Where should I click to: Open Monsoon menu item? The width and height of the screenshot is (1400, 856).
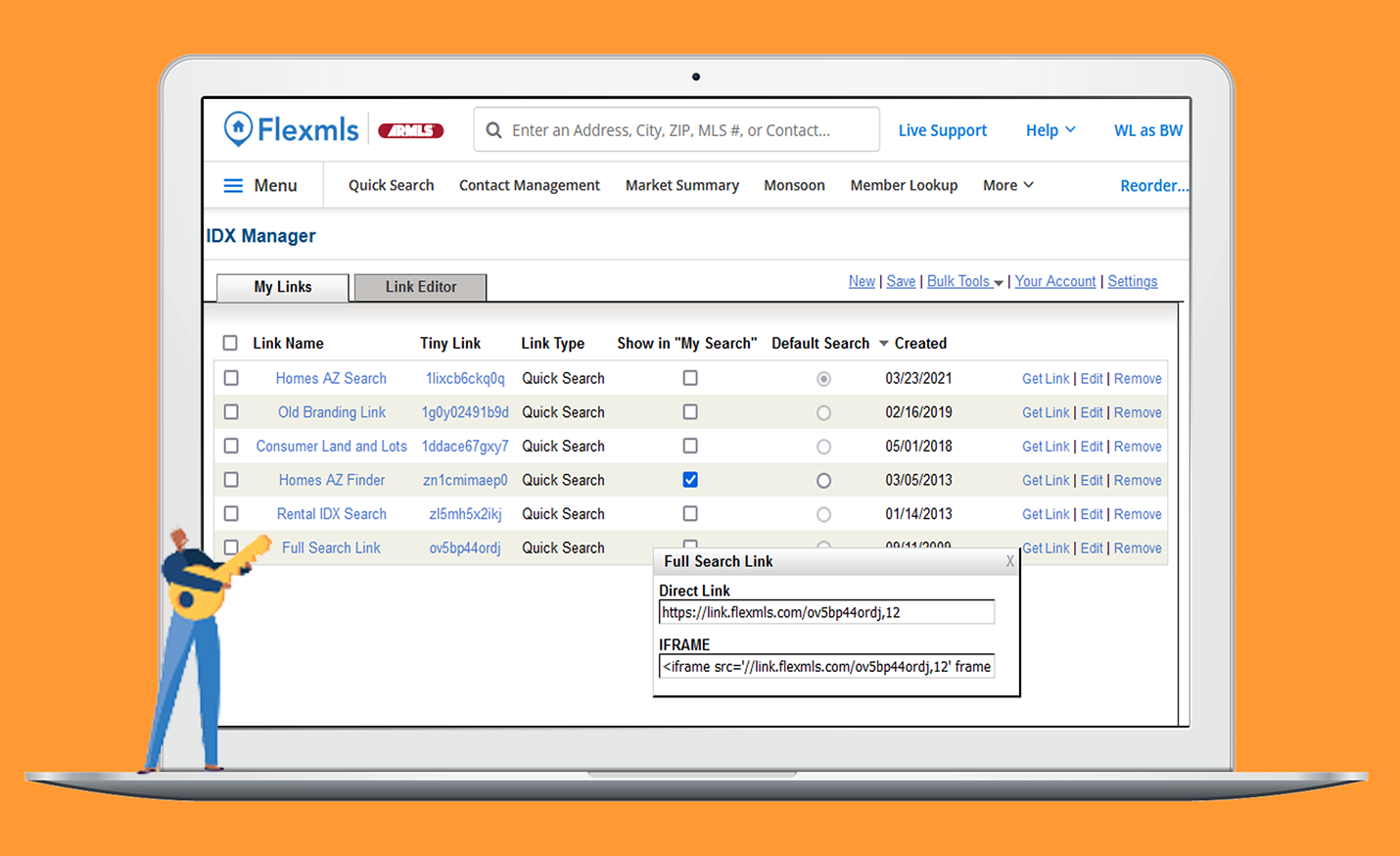pyautogui.click(x=794, y=185)
